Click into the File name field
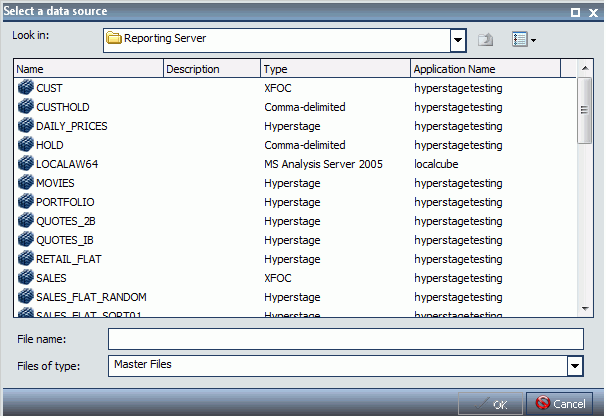 point(346,339)
